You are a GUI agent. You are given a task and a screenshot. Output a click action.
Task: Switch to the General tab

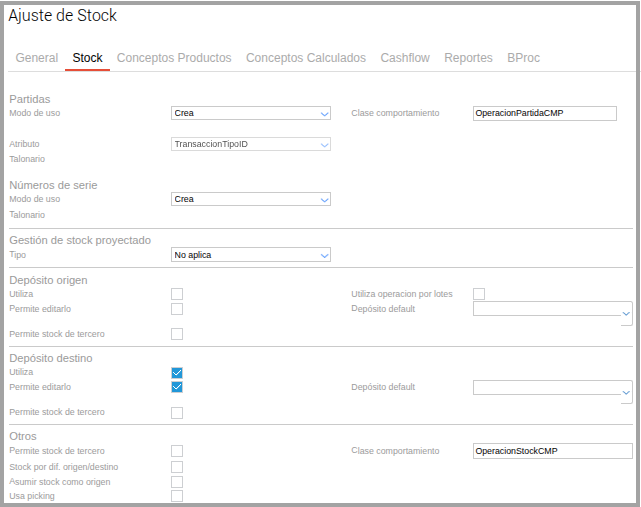(x=37, y=58)
